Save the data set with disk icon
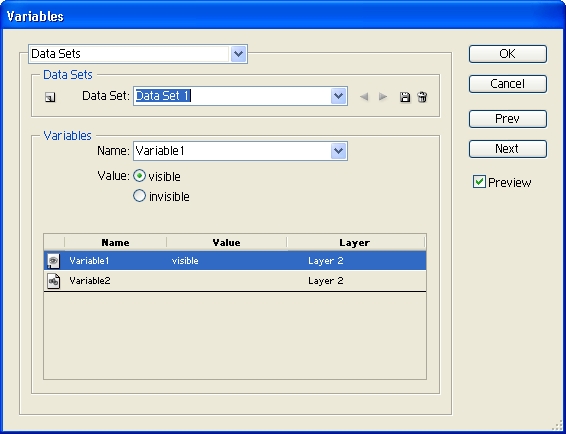The width and height of the screenshot is (566, 434). click(405, 97)
